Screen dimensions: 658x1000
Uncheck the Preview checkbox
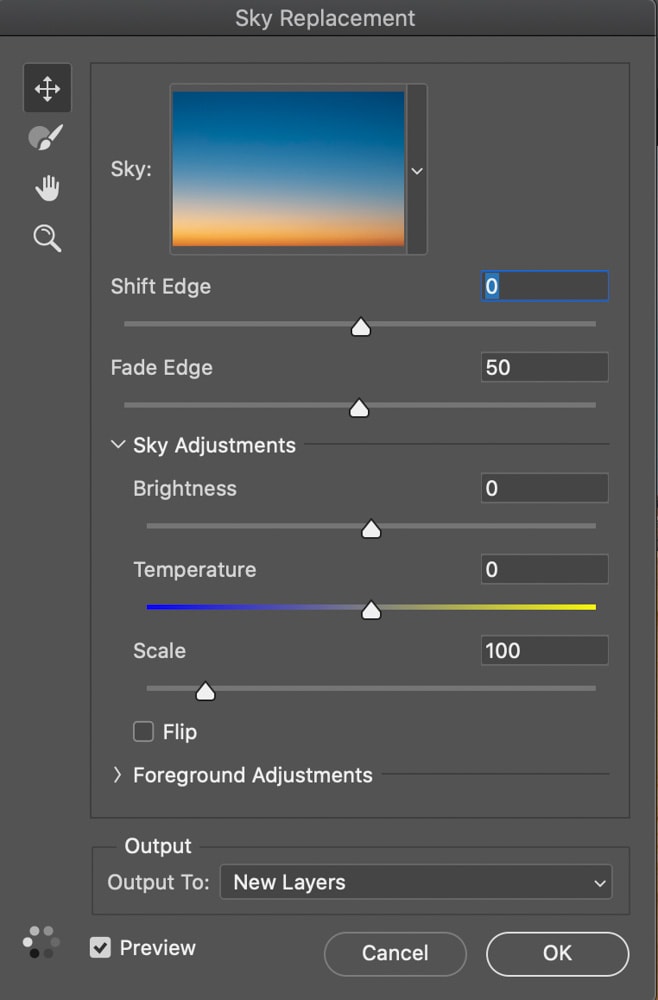(100, 948)
